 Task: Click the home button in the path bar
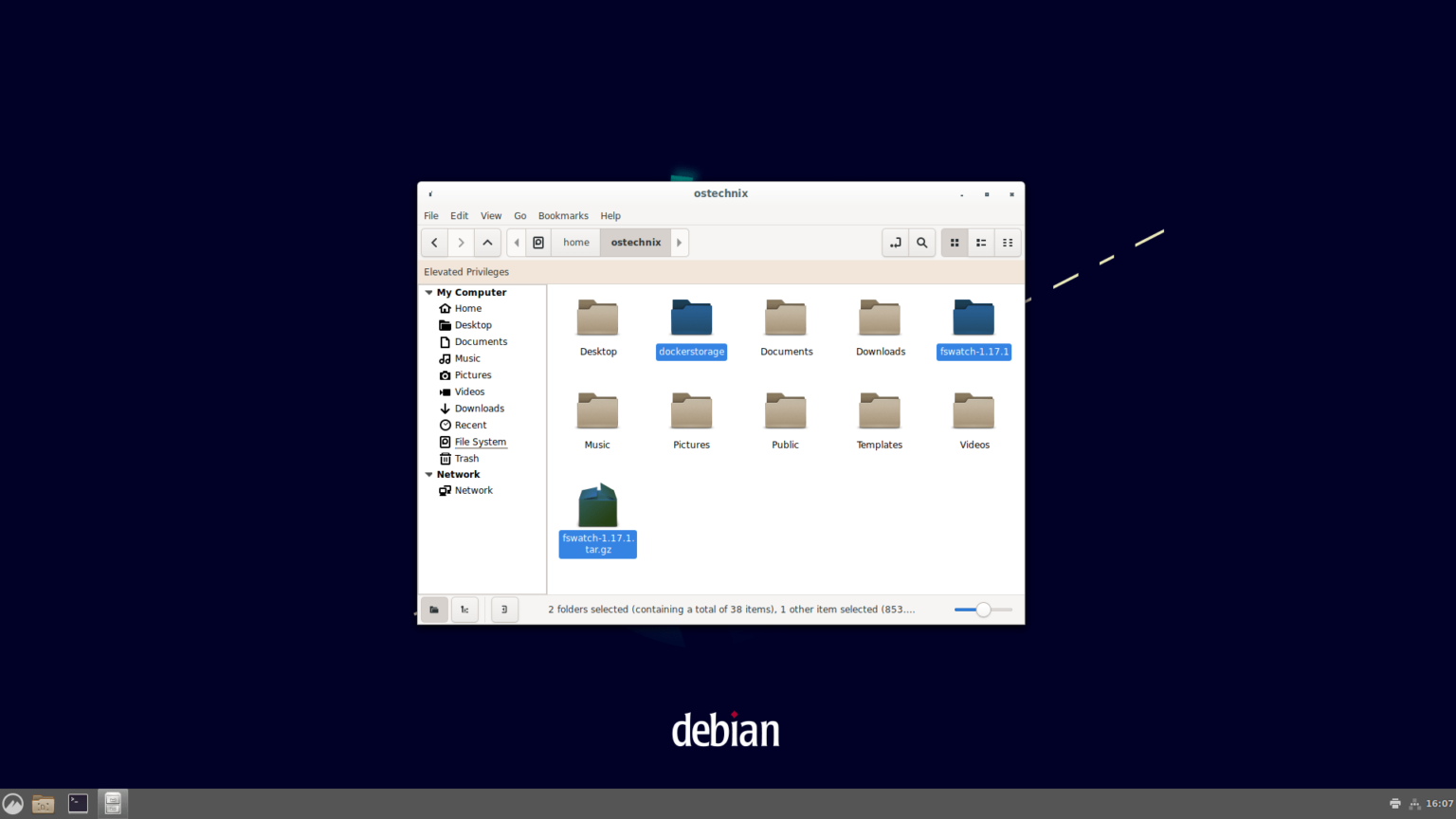click(x=575, y=242)
